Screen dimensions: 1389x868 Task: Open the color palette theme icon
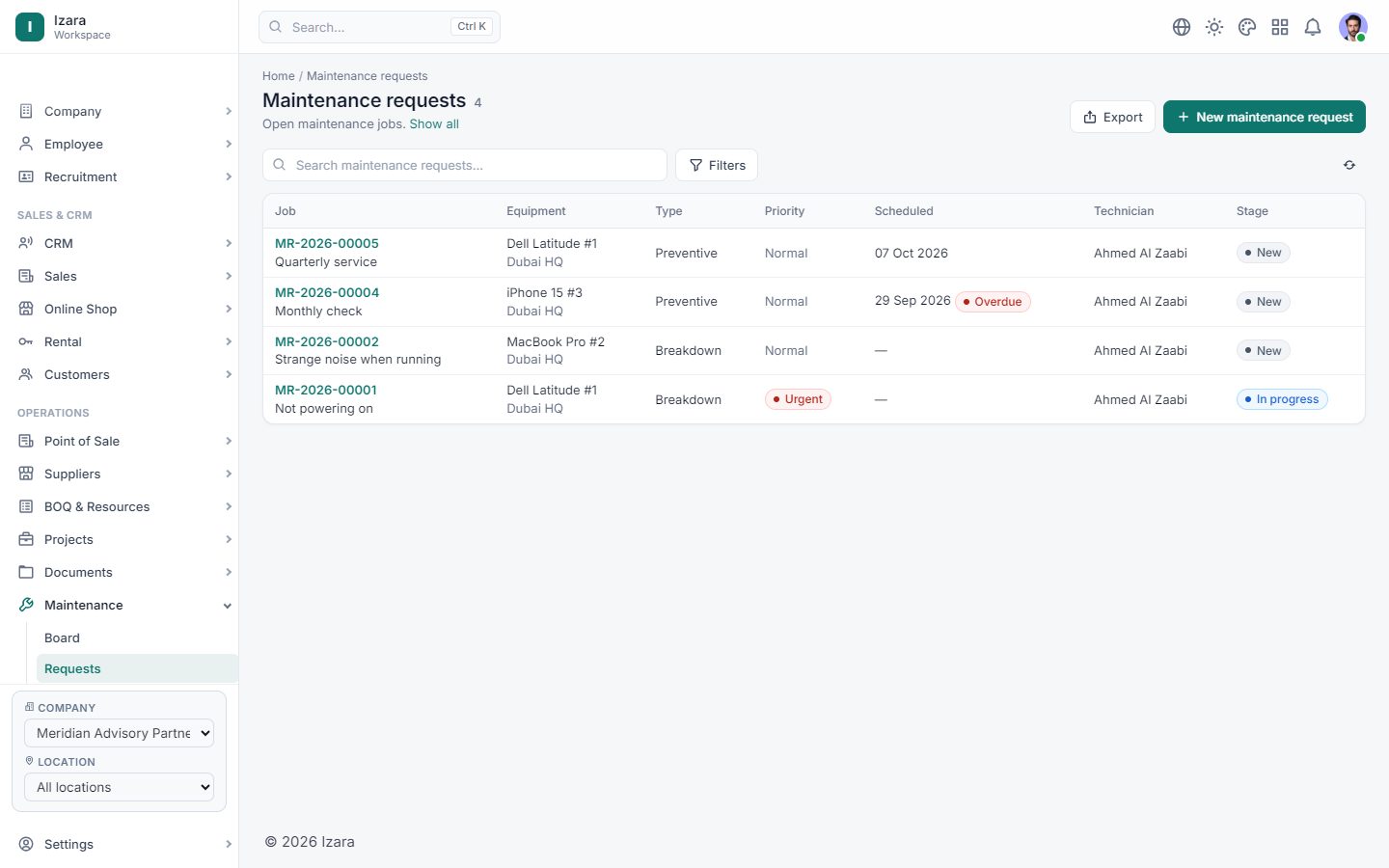point(1247,27)
